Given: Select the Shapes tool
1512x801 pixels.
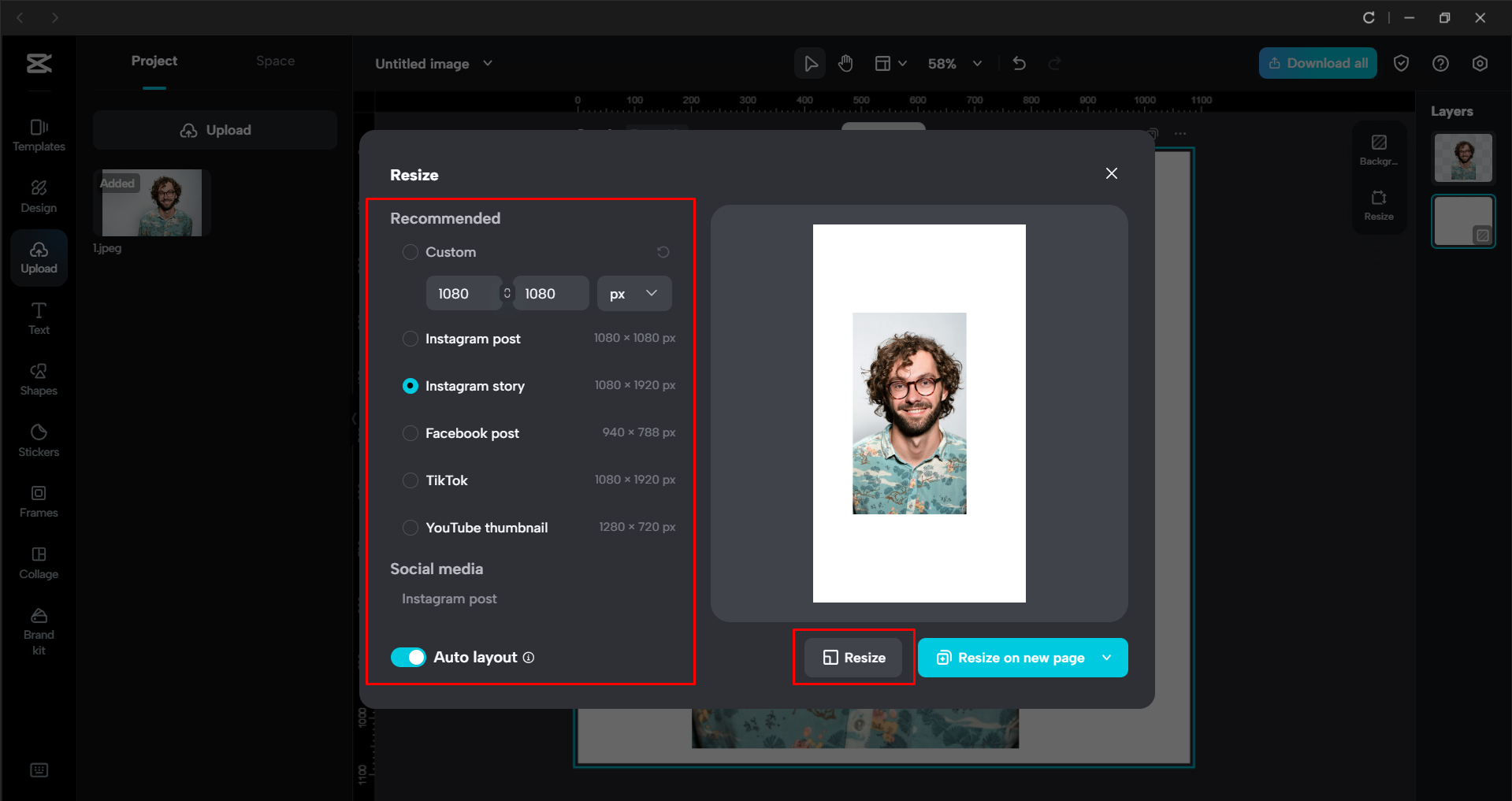Looking at the screenshot, I should [x=38, y=379].
